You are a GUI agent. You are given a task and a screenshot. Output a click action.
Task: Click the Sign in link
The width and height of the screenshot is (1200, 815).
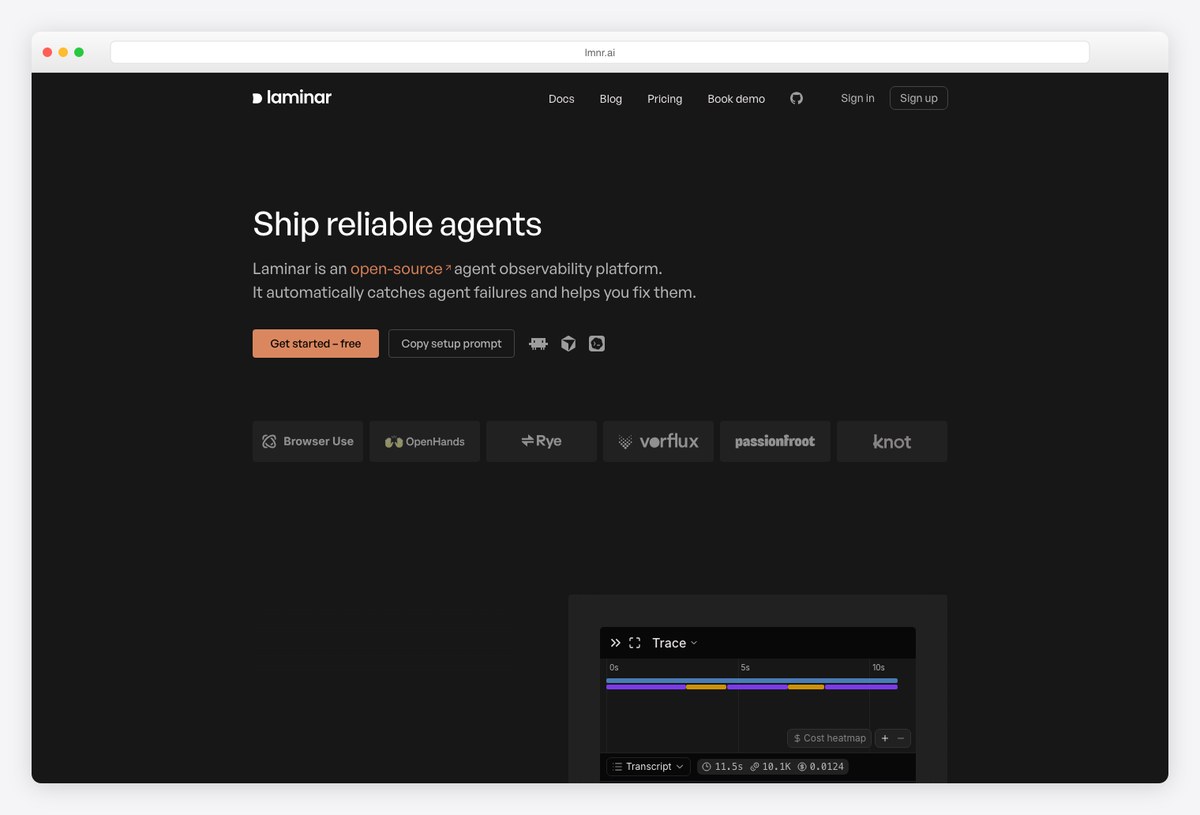(x=857, y=98)
